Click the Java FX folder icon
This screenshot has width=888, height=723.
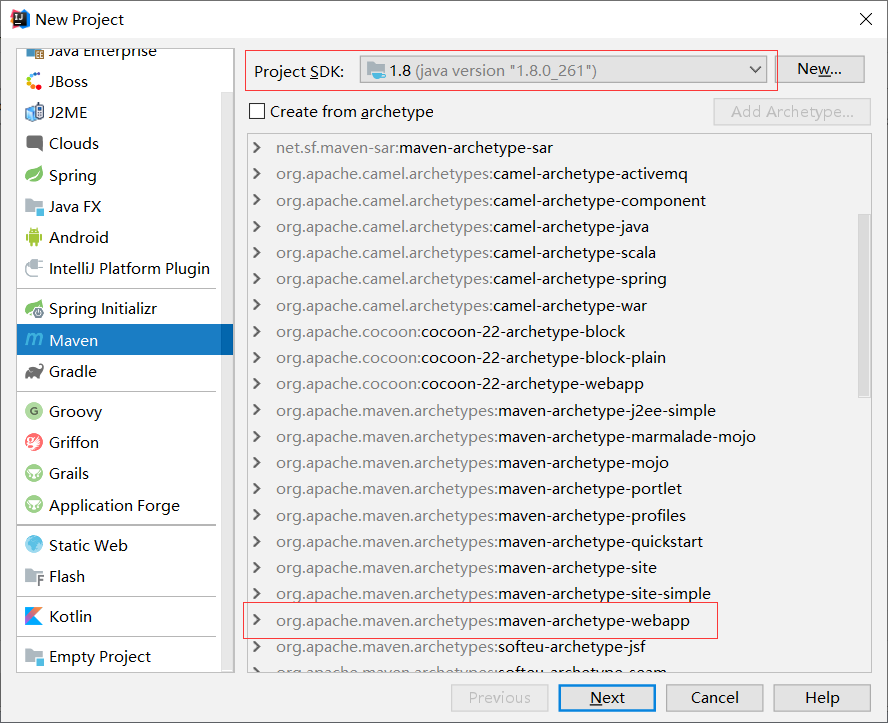pyautogui.click(x=34, y=207)
